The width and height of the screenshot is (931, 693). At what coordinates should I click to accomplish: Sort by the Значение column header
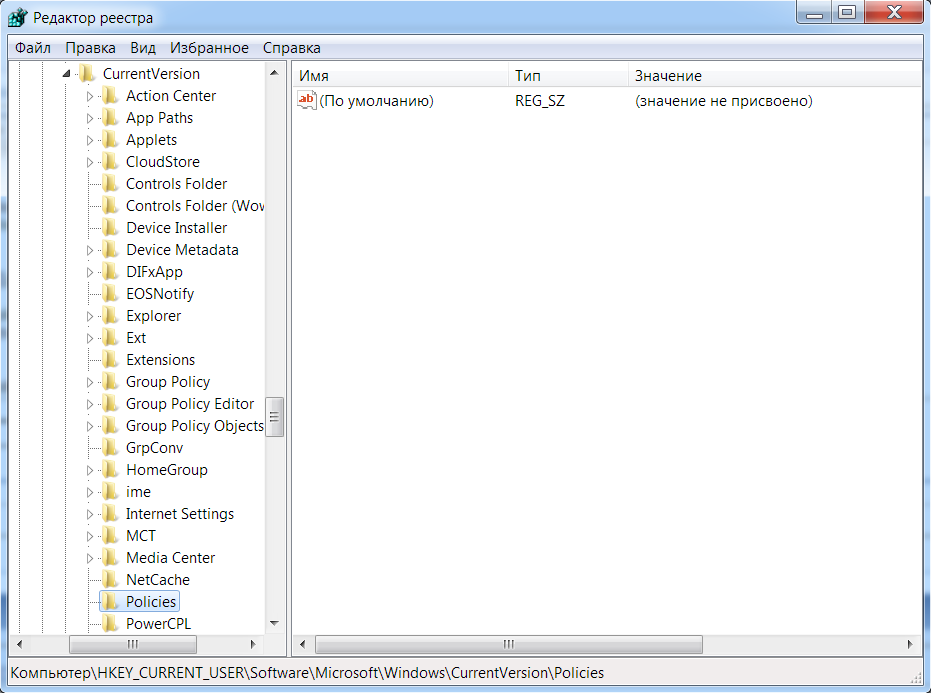pos(775,76)
